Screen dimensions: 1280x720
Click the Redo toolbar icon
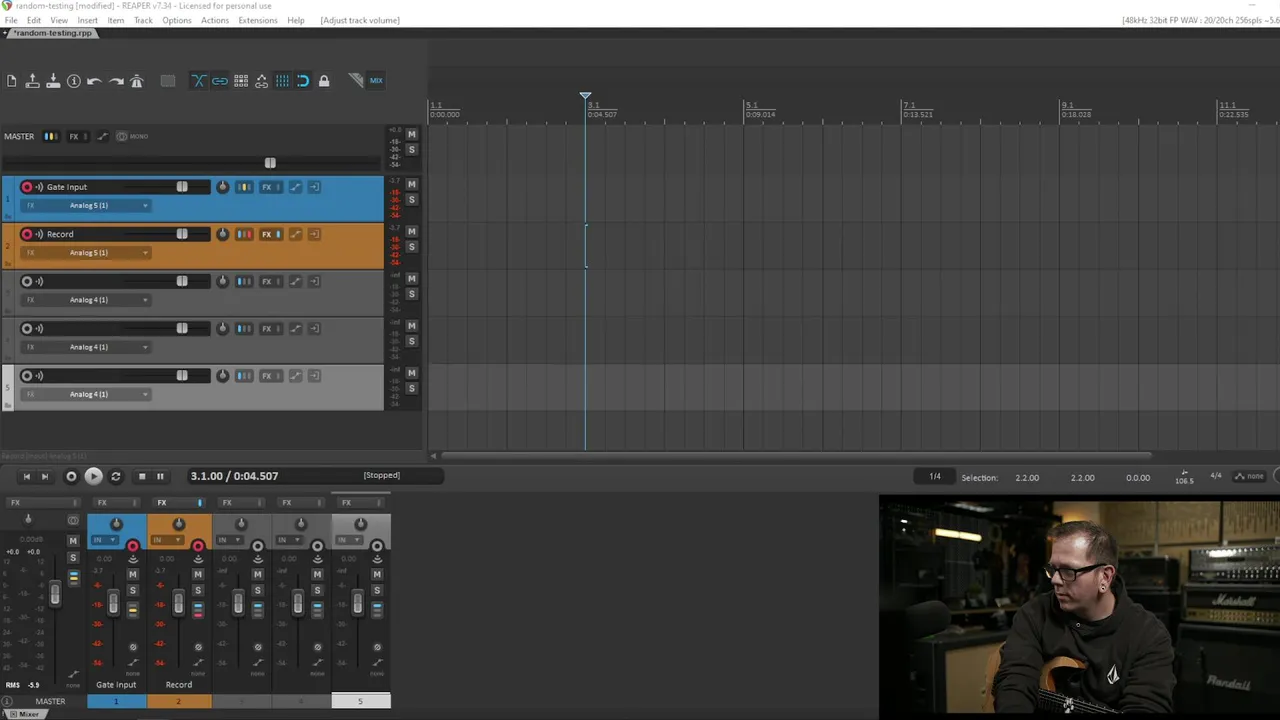click(116, 81)
